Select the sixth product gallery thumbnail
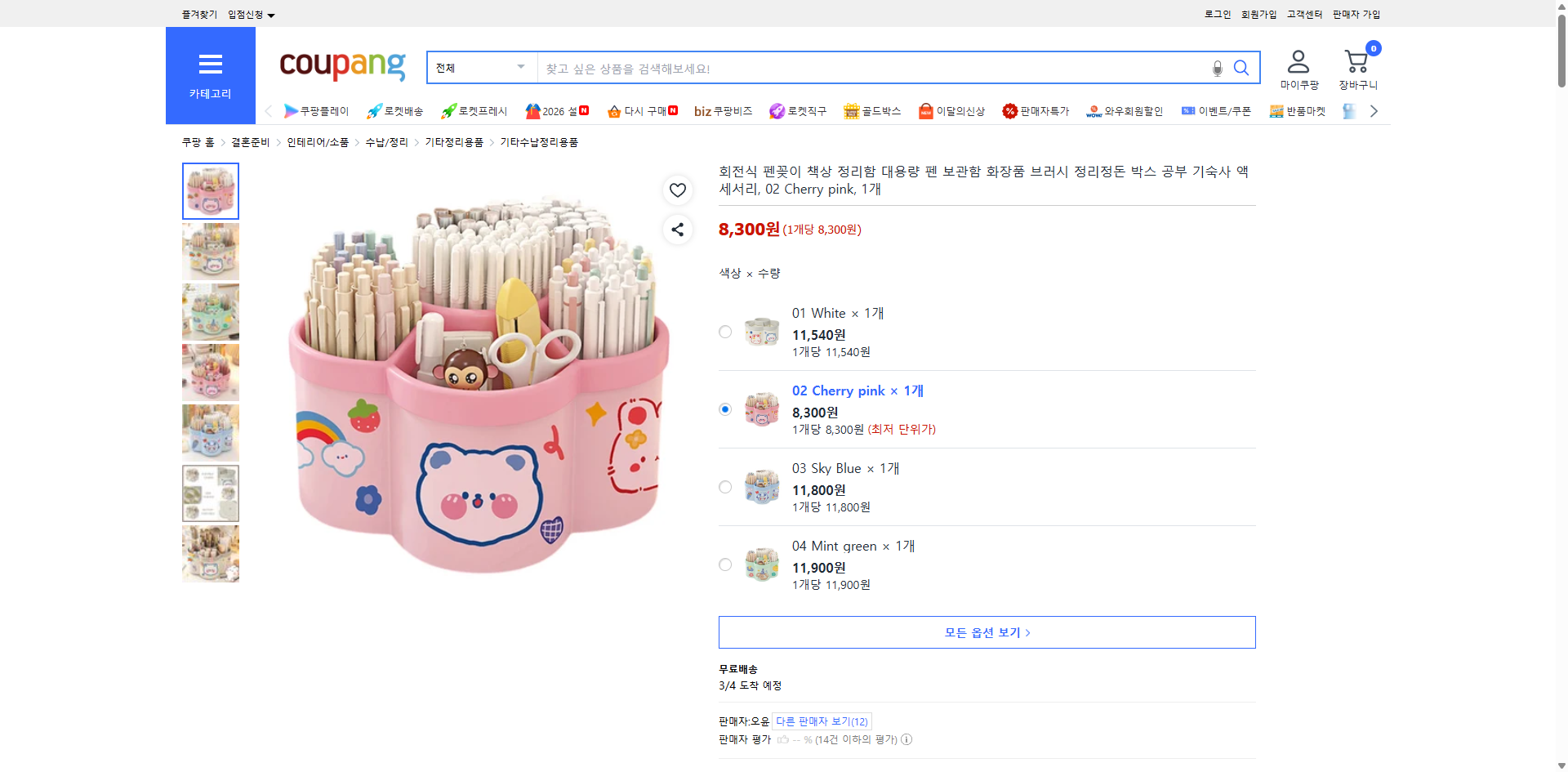 pos(210,493)
